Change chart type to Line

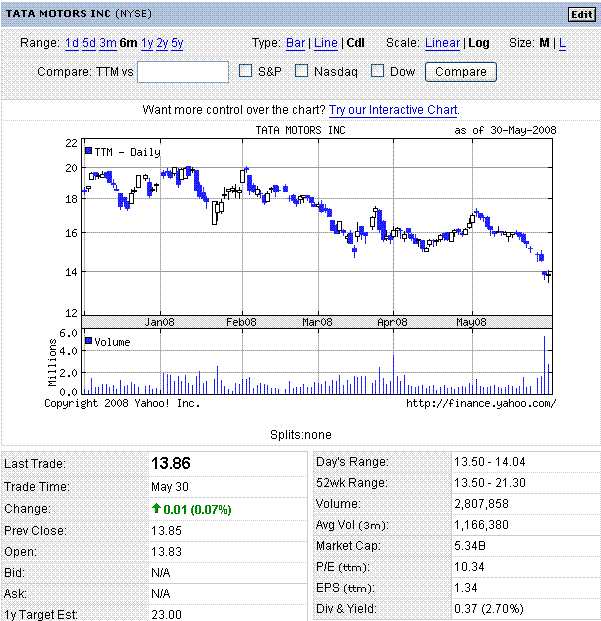click(326, 43)
